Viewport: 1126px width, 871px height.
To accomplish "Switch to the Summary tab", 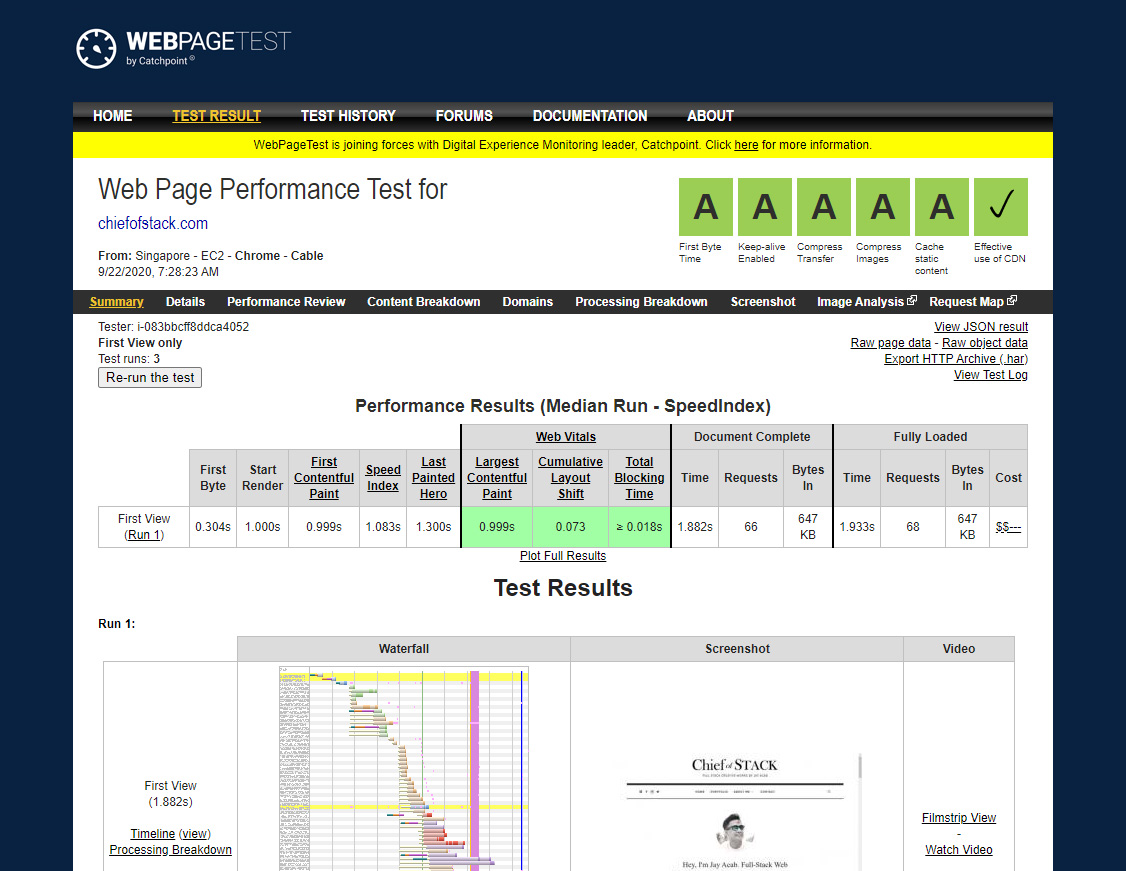I will tap(116, 302).
